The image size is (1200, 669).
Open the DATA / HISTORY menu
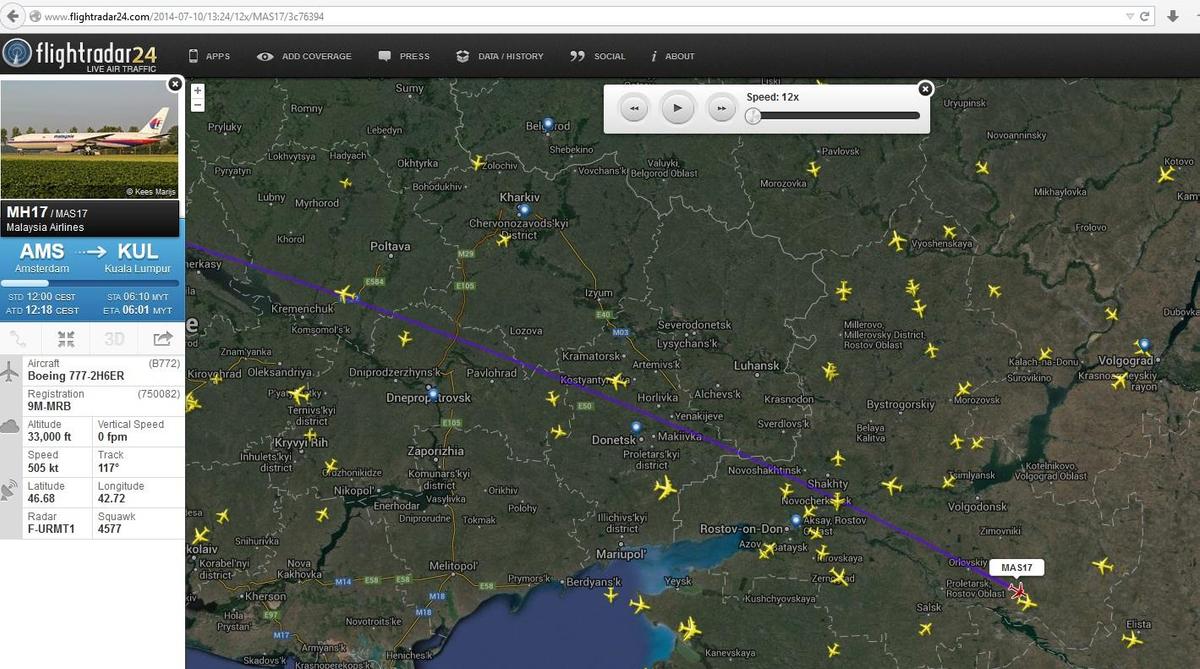point(500,56)
